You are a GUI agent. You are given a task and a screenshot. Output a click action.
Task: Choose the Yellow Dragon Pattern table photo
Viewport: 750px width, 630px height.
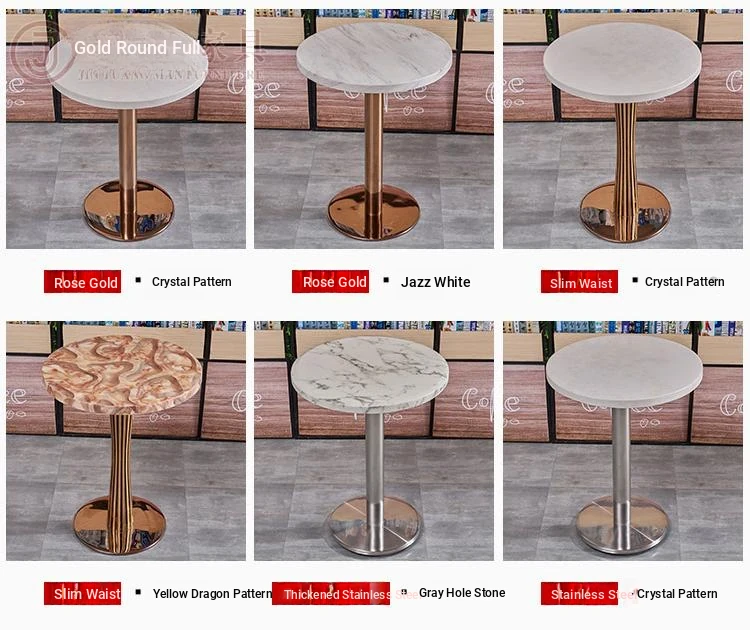pyautogui.click(x=126, y=441)
